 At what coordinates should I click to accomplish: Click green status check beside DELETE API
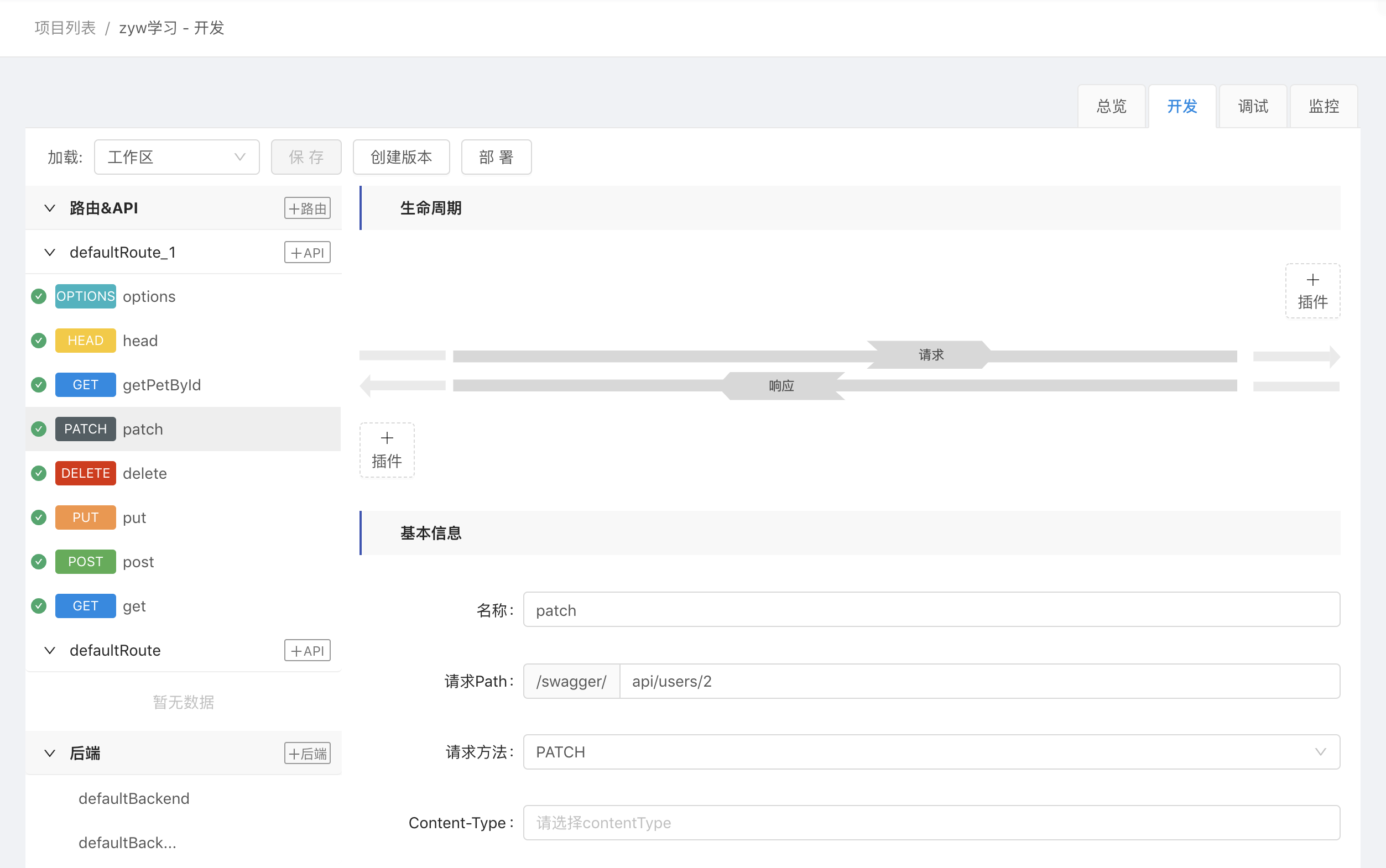pos(39,473)
